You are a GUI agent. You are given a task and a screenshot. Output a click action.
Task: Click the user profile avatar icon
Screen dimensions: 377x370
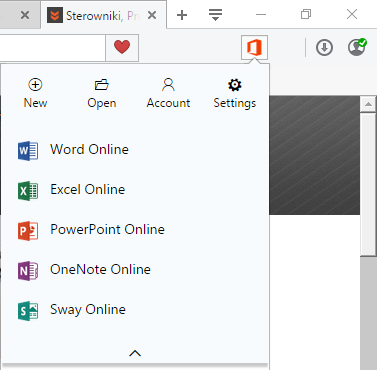(x=357, y=47)
